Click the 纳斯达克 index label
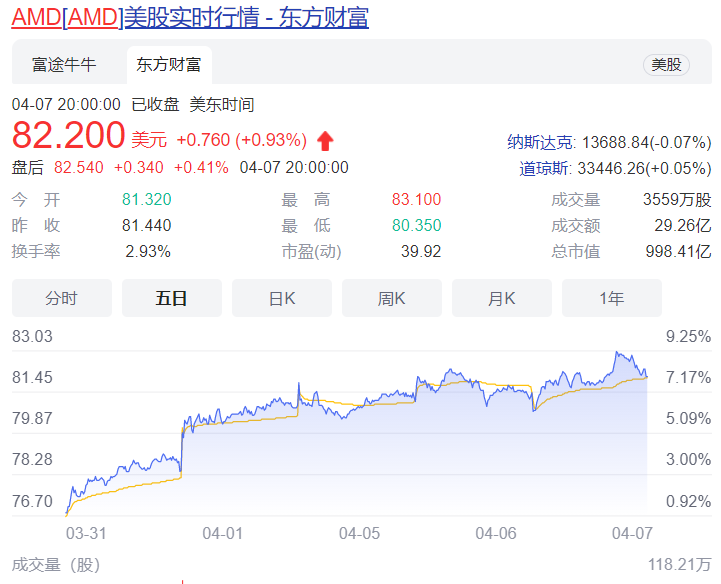 (540, 142)
